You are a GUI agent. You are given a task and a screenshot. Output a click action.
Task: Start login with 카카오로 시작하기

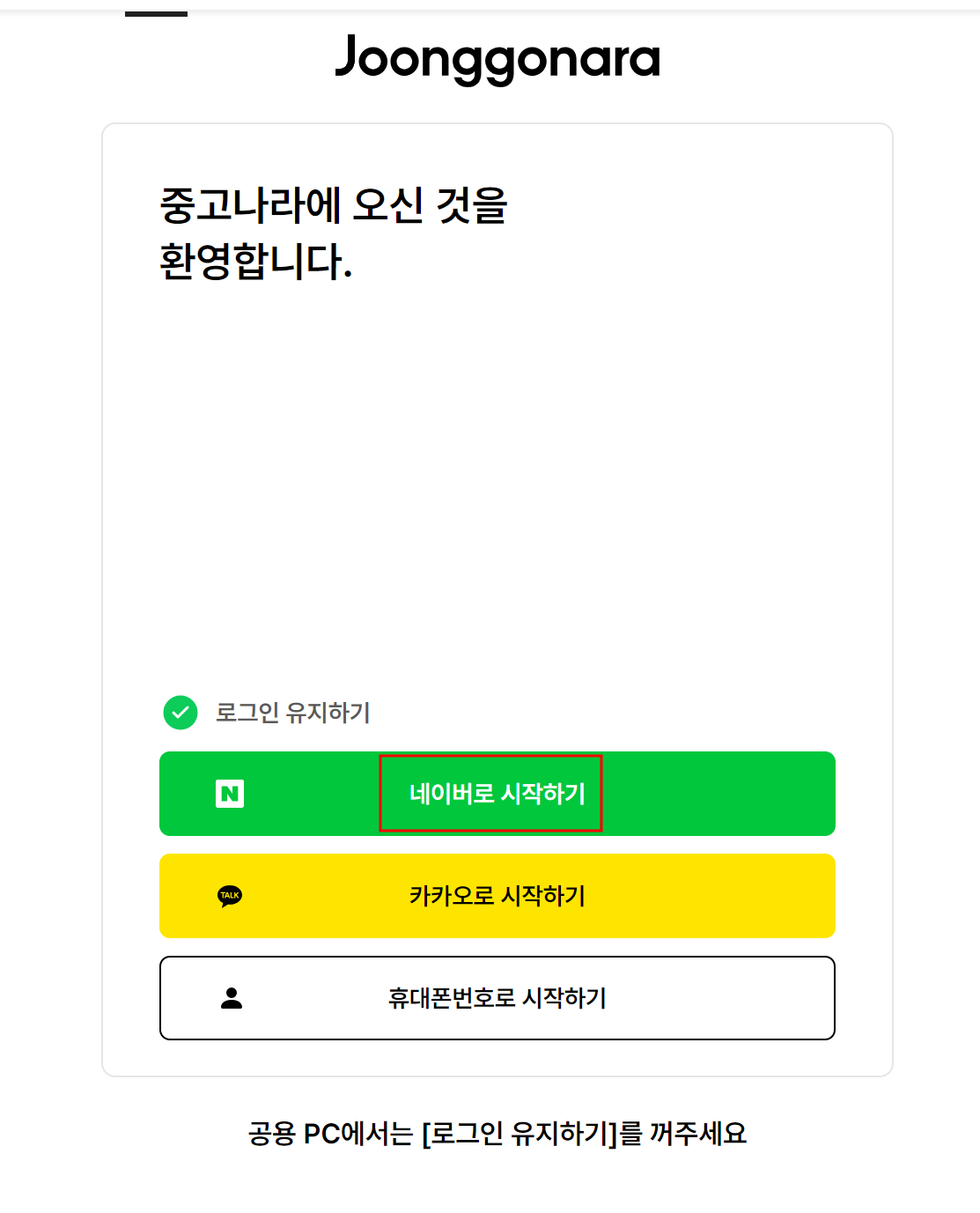pyautogui.click(x=496, y=896)
